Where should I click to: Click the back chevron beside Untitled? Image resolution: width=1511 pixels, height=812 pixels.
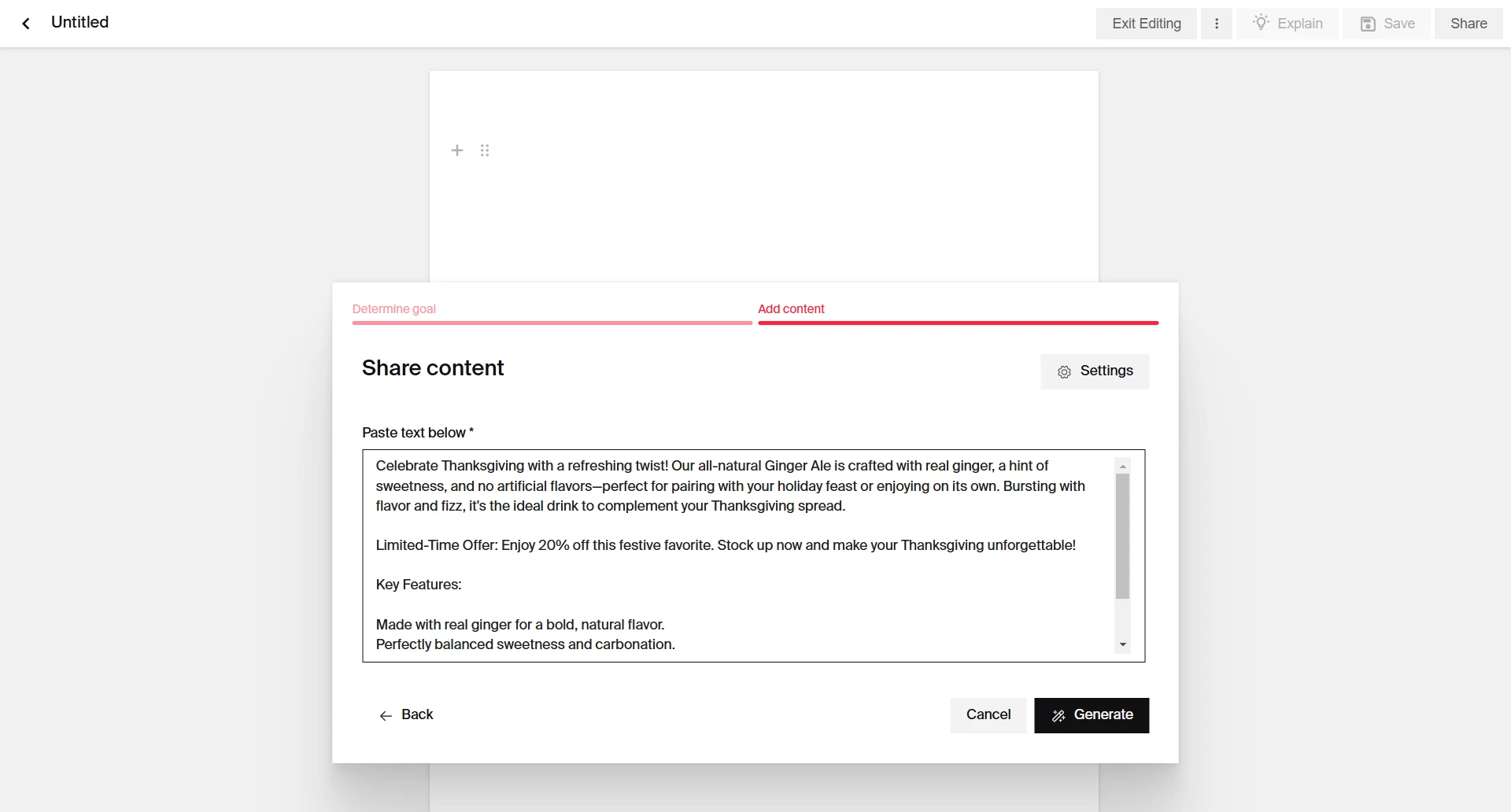[x=26, y=23]
